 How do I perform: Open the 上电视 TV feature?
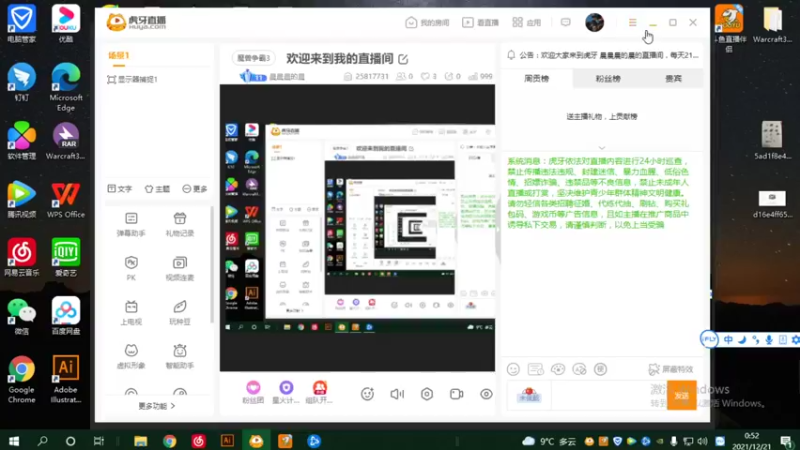pos(131,312)
